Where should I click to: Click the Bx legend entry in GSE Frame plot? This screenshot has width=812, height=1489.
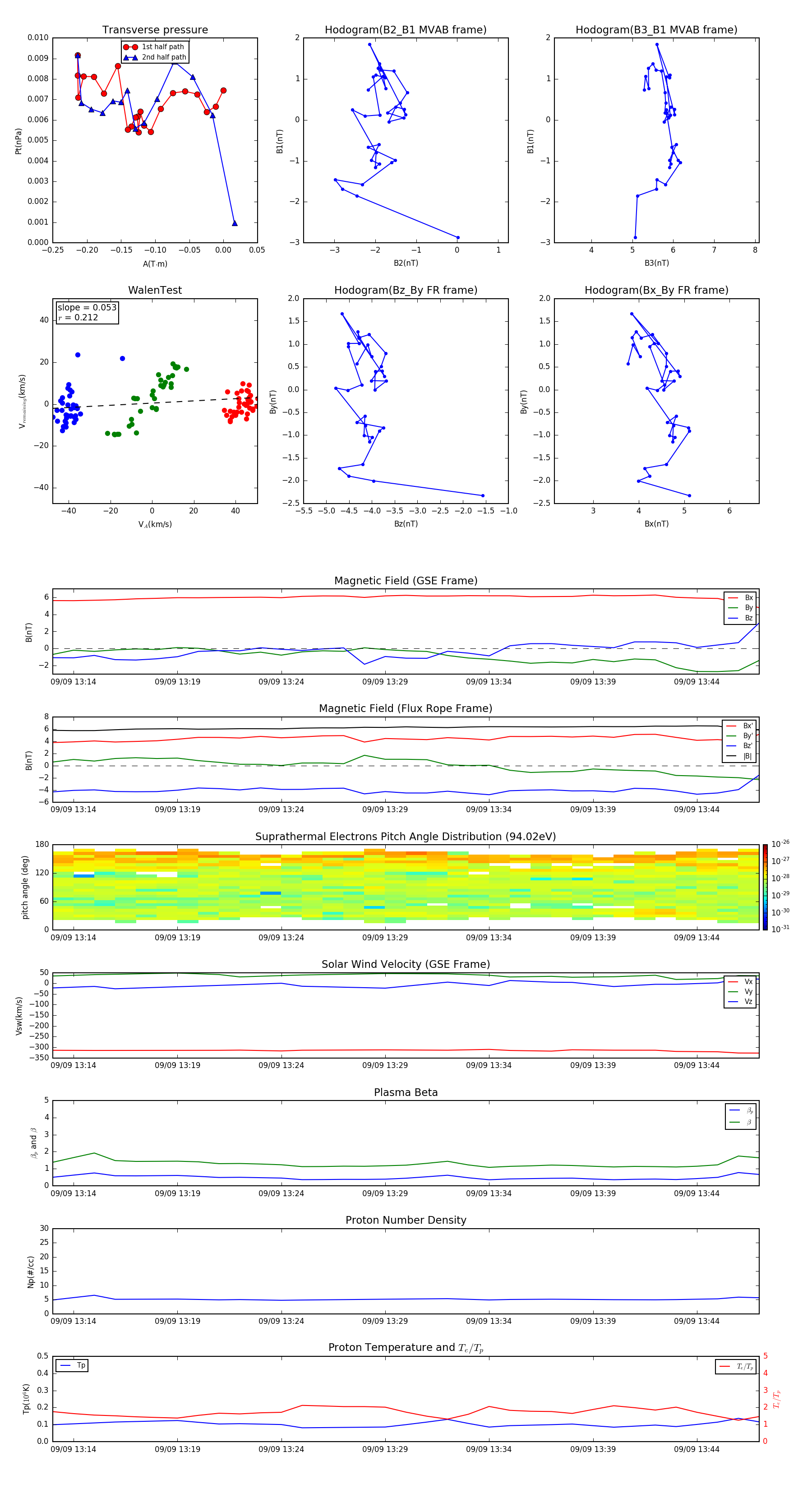coord(741,598)
